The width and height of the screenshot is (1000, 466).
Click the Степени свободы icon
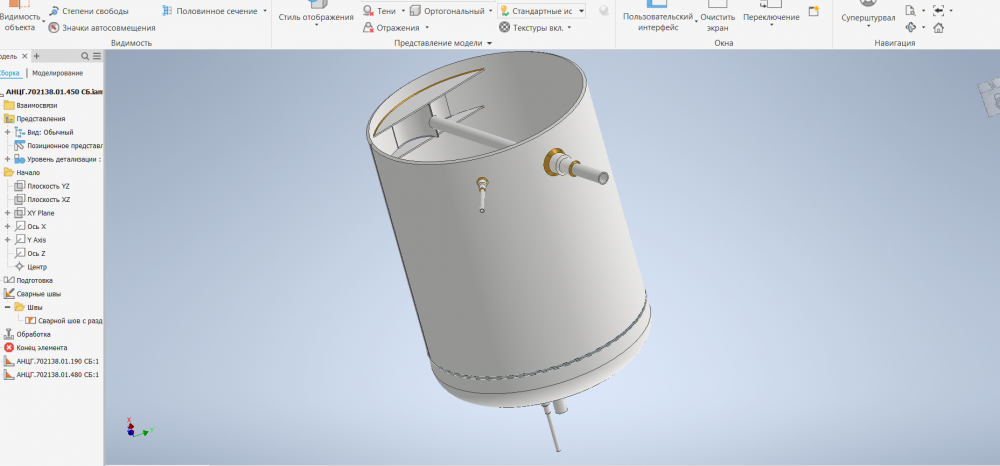pyautogui.click(x=54, y=11)
